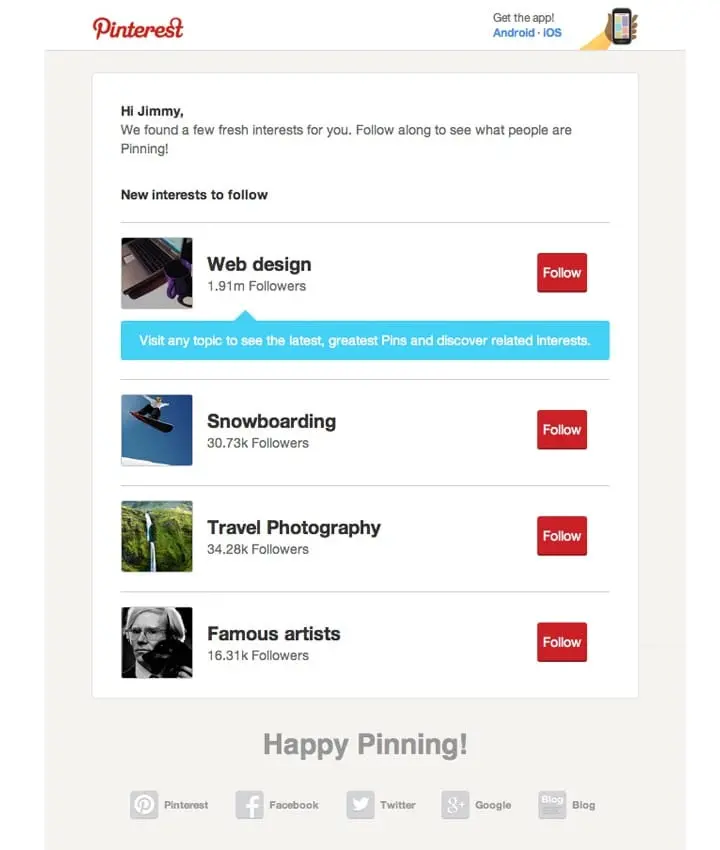Open the Blog icon in footer
The image size is (720, 850).
click(551, 804)
